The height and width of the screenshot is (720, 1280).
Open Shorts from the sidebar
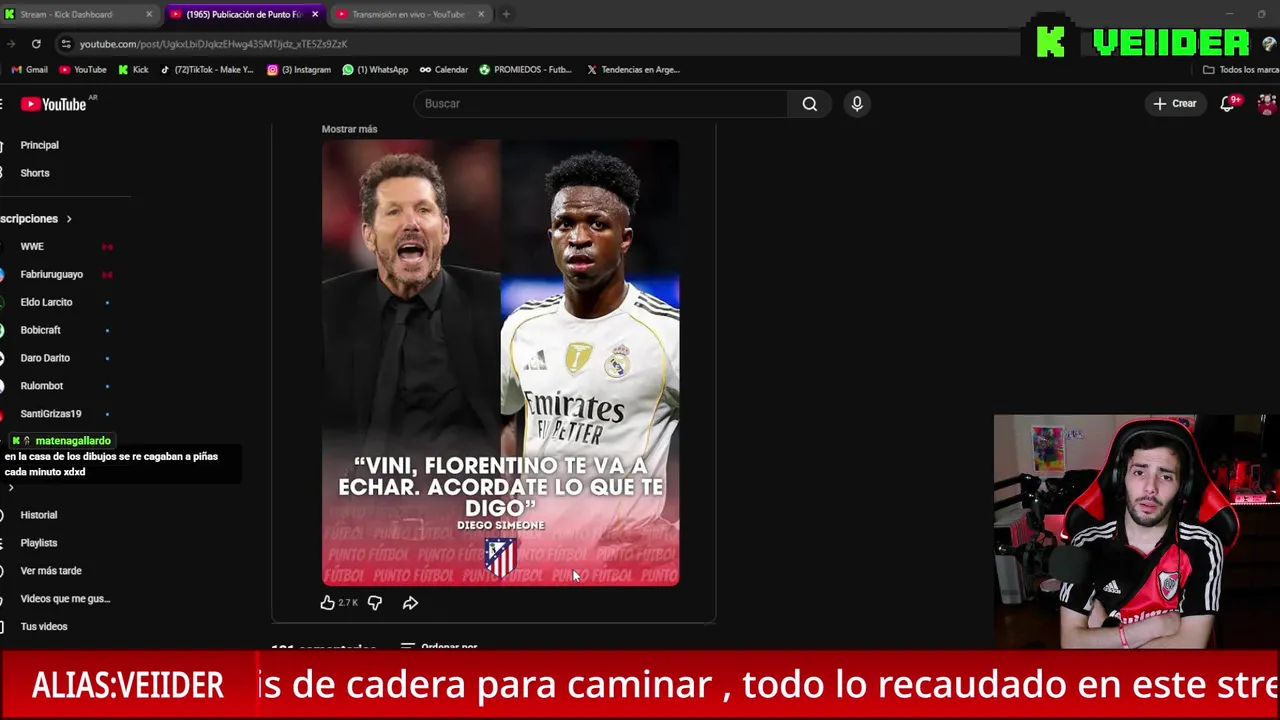tap(35, 173)
